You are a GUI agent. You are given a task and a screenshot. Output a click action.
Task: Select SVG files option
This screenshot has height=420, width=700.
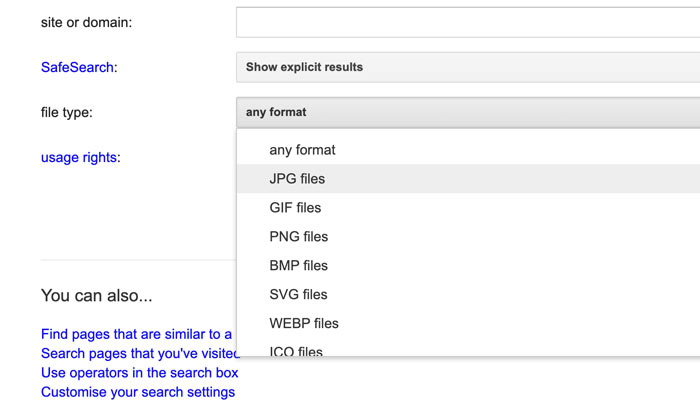(298, 295)
